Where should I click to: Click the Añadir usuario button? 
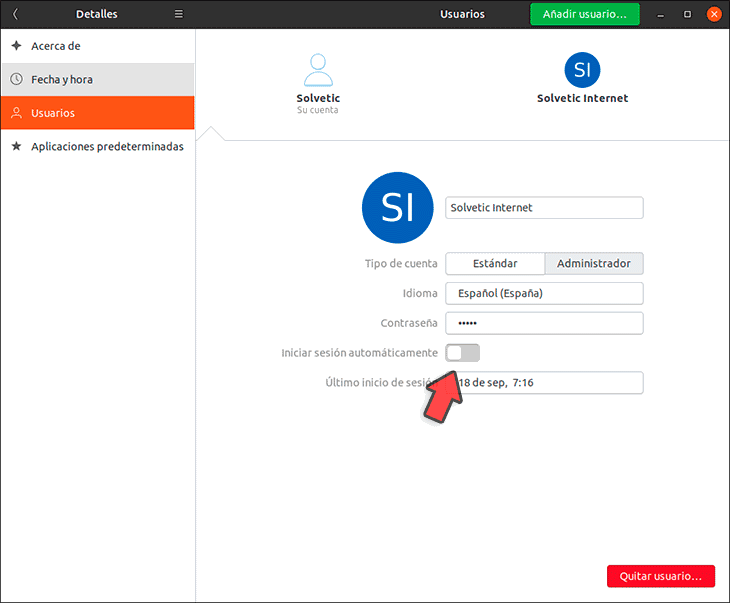585,14
